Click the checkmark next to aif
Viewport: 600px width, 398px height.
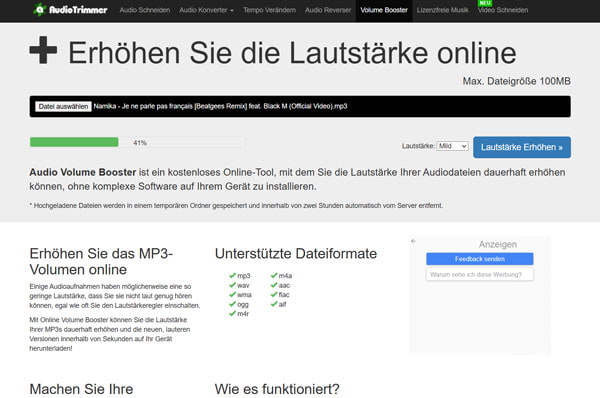(274, 304)
